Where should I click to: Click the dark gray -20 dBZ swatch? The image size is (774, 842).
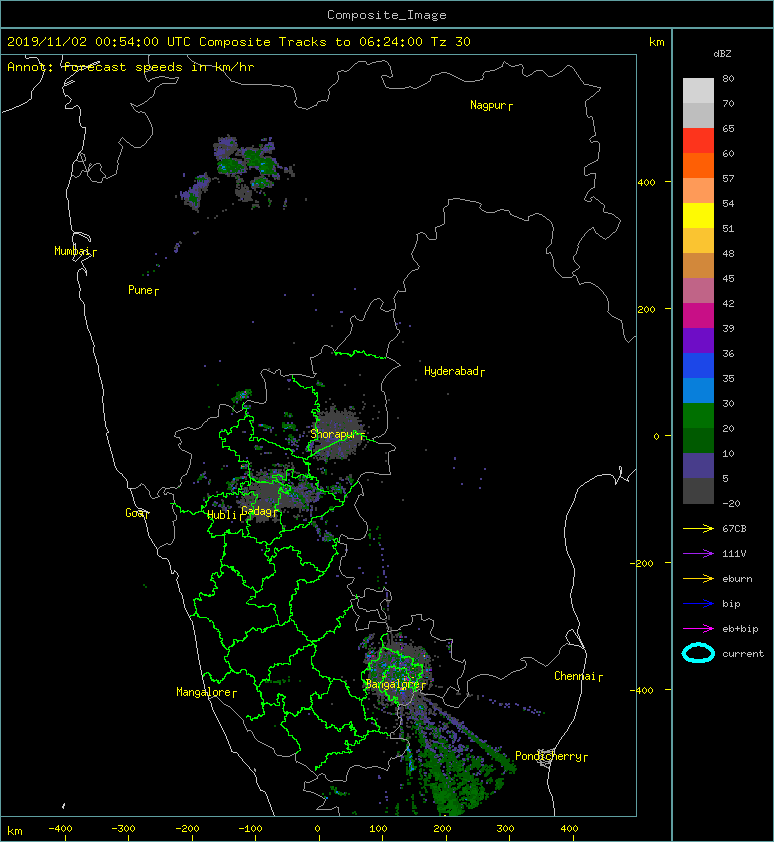pyautogui.click(x=698, y=491)
